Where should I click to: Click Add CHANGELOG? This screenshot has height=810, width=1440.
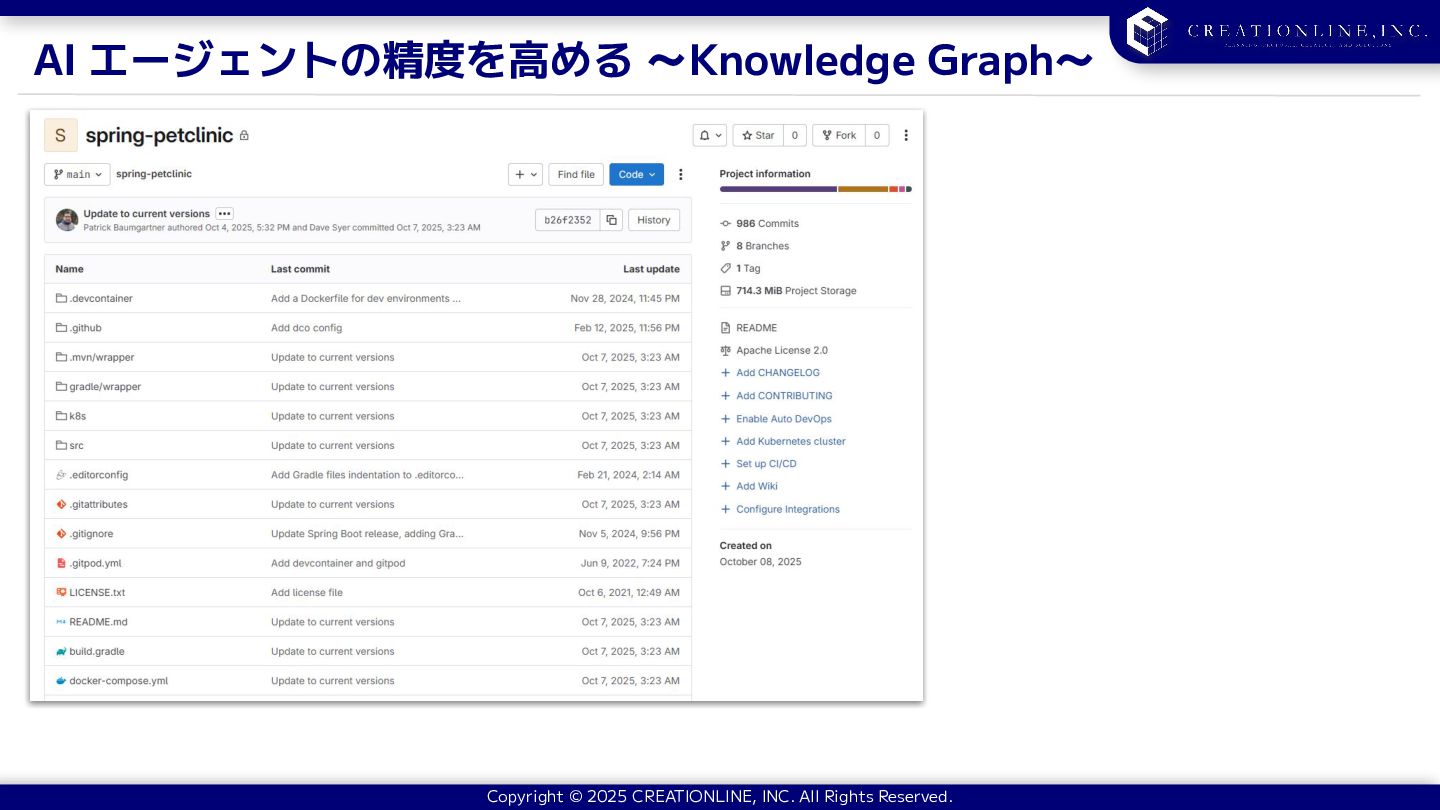coord(778,373)
